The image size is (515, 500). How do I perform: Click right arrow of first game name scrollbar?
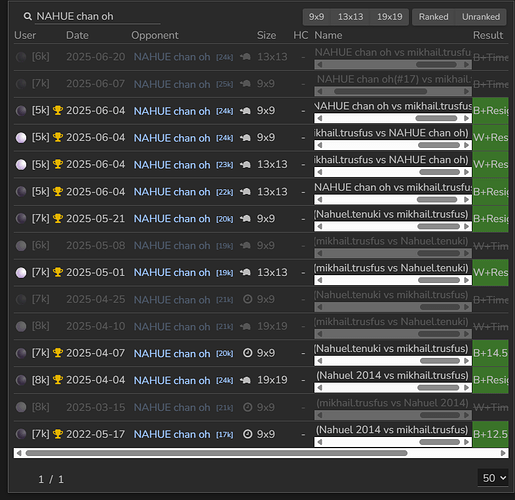coord(467,65)
